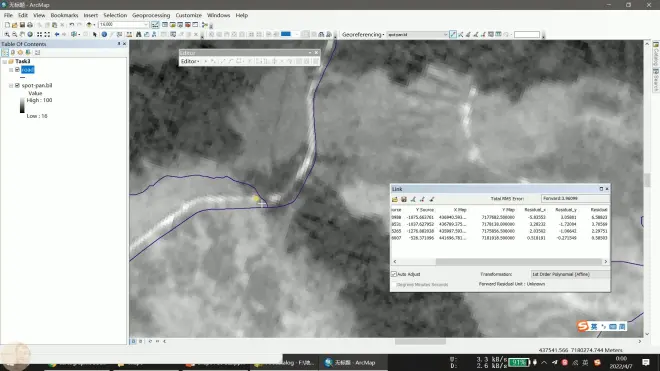Close the Table Of Contents panel
This screenshot has width=660, height=371.
[x=124, y=44]
